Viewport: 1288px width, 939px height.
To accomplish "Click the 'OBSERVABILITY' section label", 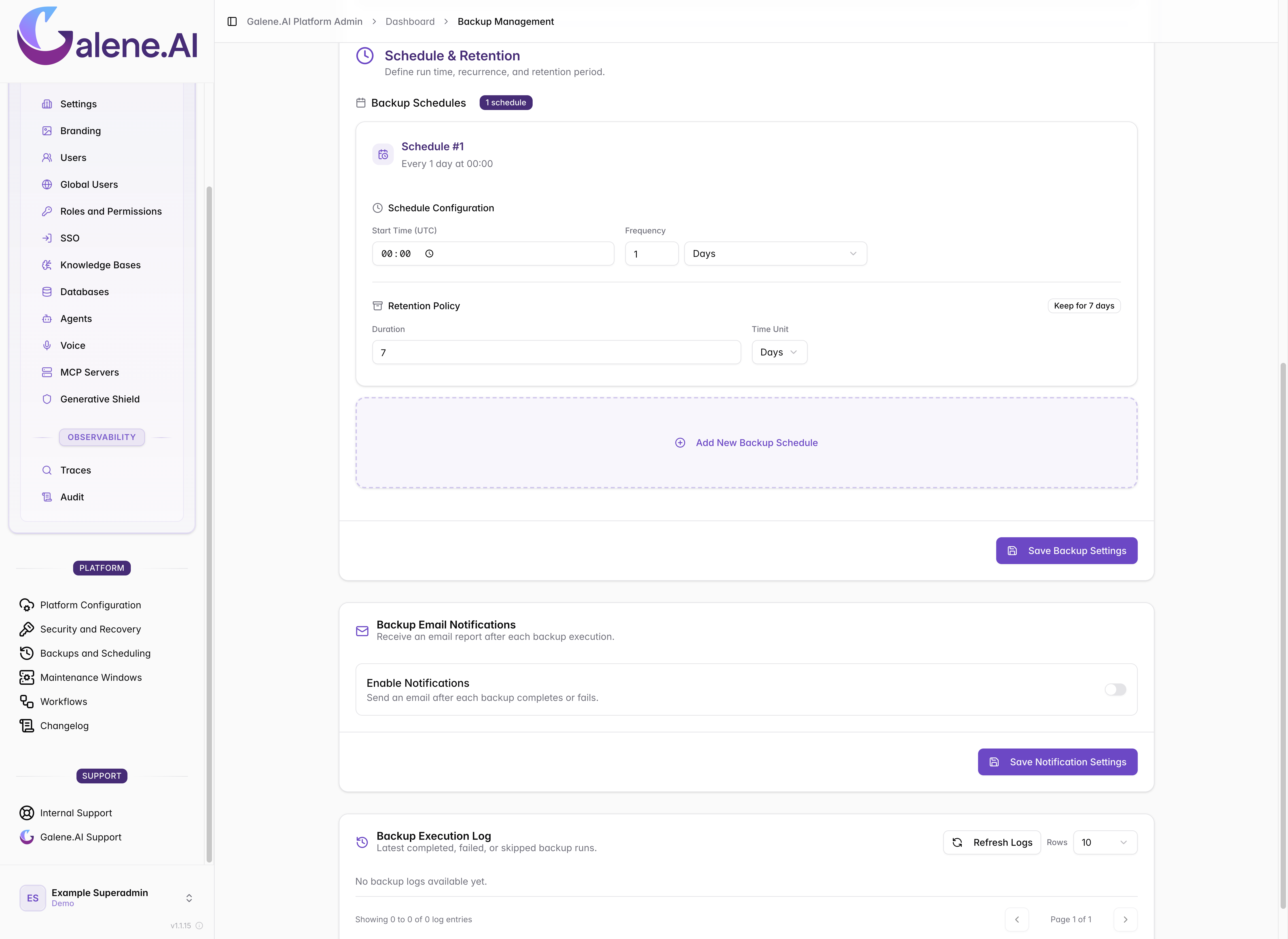I will click(102, 437).
